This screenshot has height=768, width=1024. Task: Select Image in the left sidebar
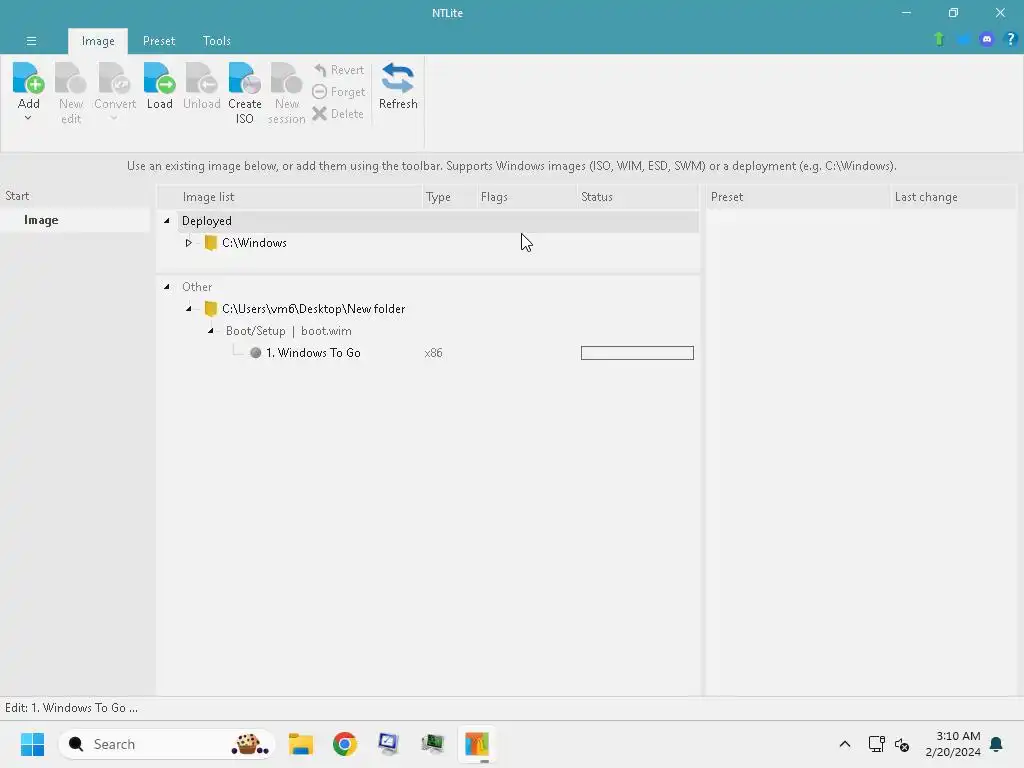point(74,220)
